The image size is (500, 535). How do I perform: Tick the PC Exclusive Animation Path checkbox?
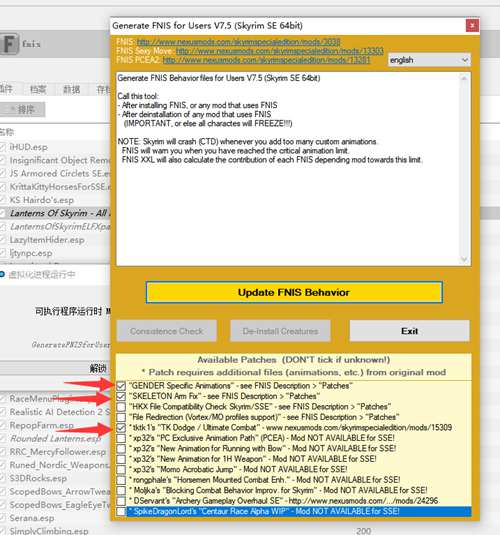pyautogui.click(x=121, y=438)
